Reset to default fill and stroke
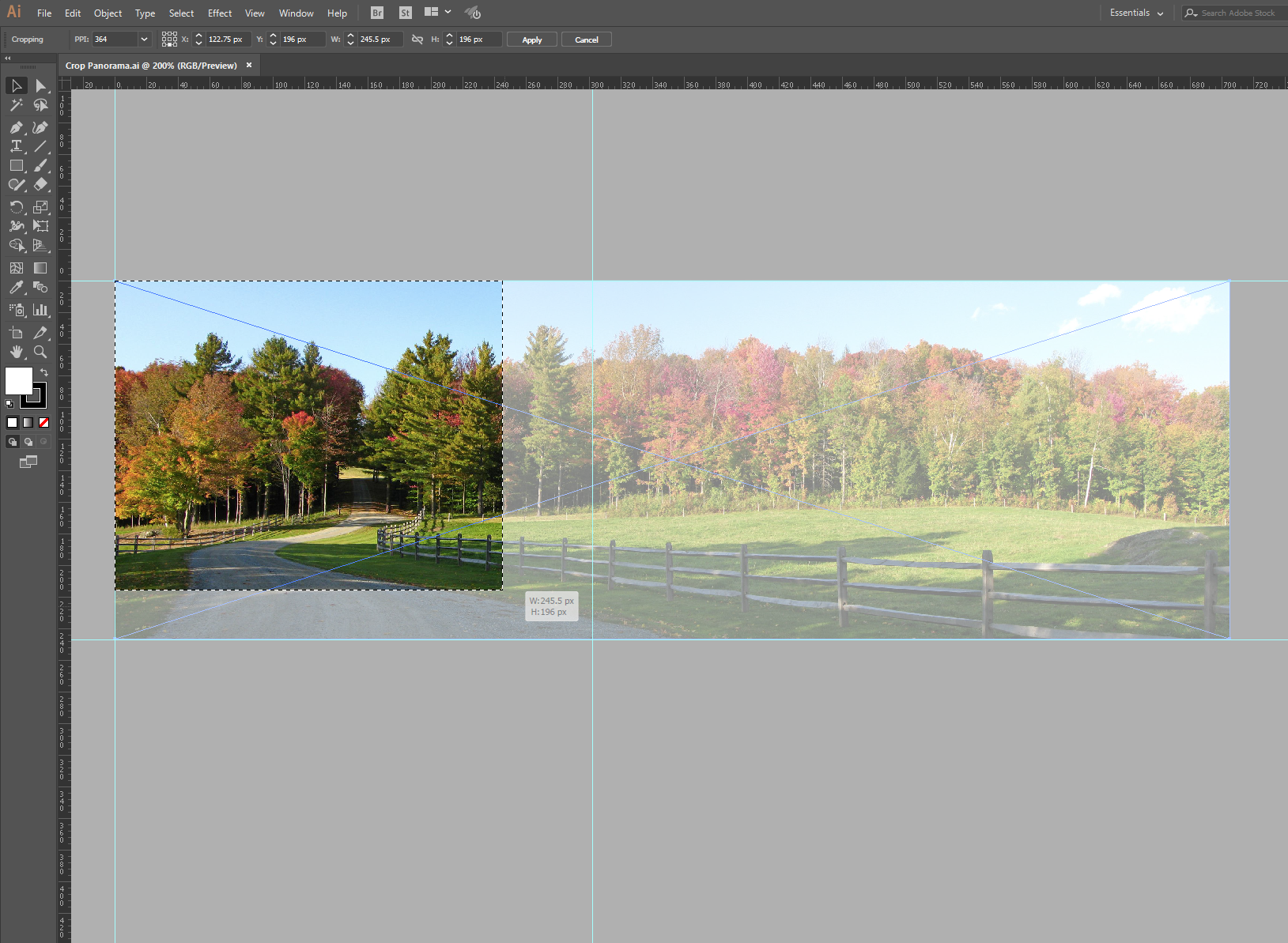This screenshot has height=943, width=1288. coord(9,404)
